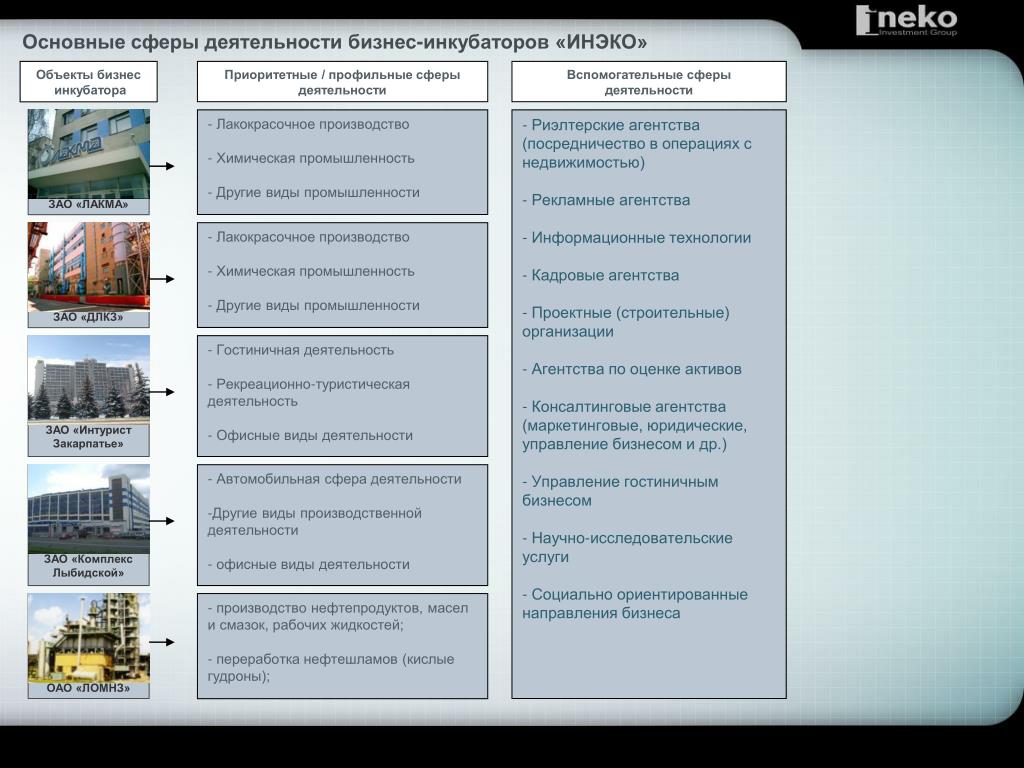This screenshot has height=768, width=1024.
Task: Click the caption ОАО «ЛОМНЗ»
Action: click(89, 688)
